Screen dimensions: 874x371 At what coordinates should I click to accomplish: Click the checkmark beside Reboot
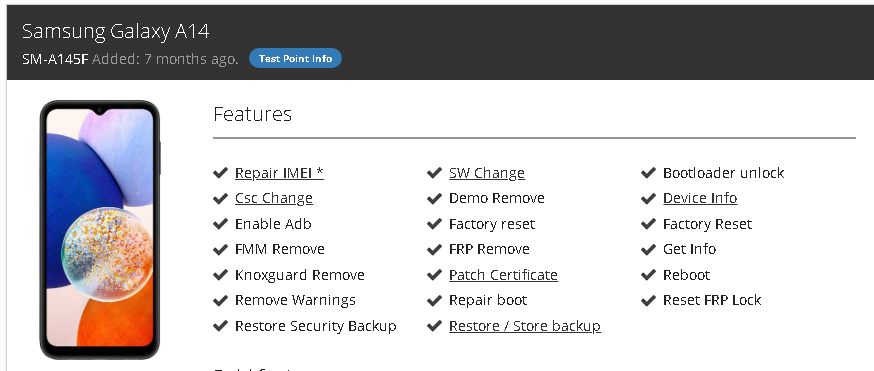click(648, 275)
